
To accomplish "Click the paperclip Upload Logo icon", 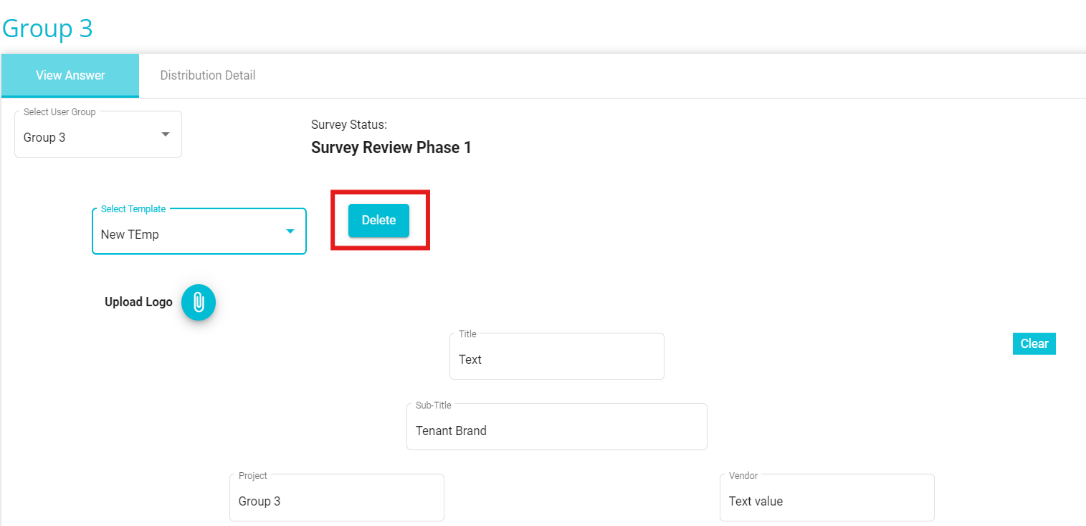I will (199, 302).
